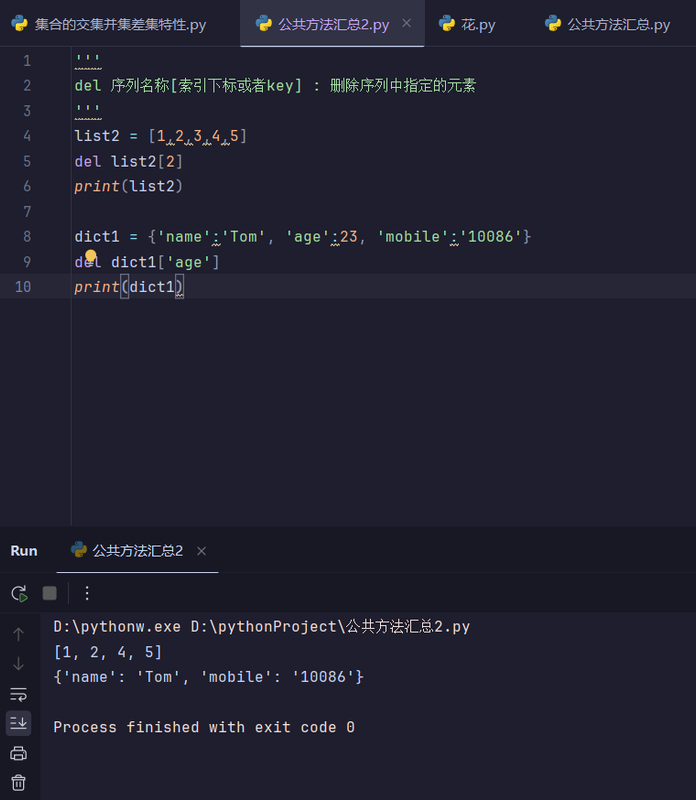Place cursor on 'list2 = [1,2,3,4,5]' line
696x800 pixels.
pos(161,136)
